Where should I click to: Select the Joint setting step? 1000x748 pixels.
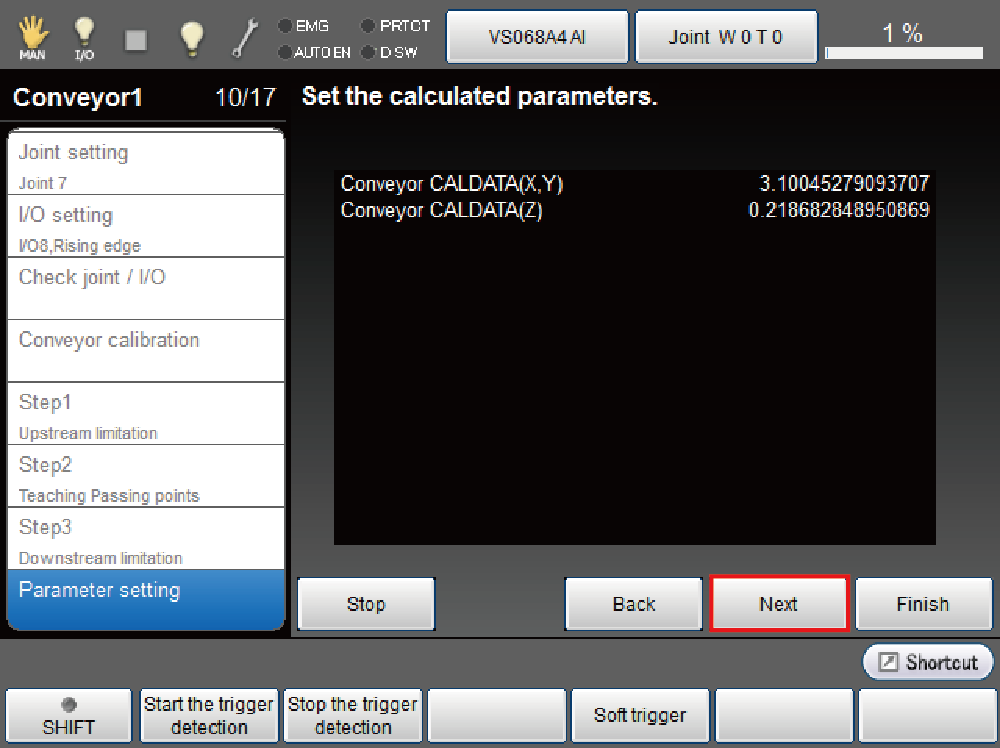click(x=145, y=164)
